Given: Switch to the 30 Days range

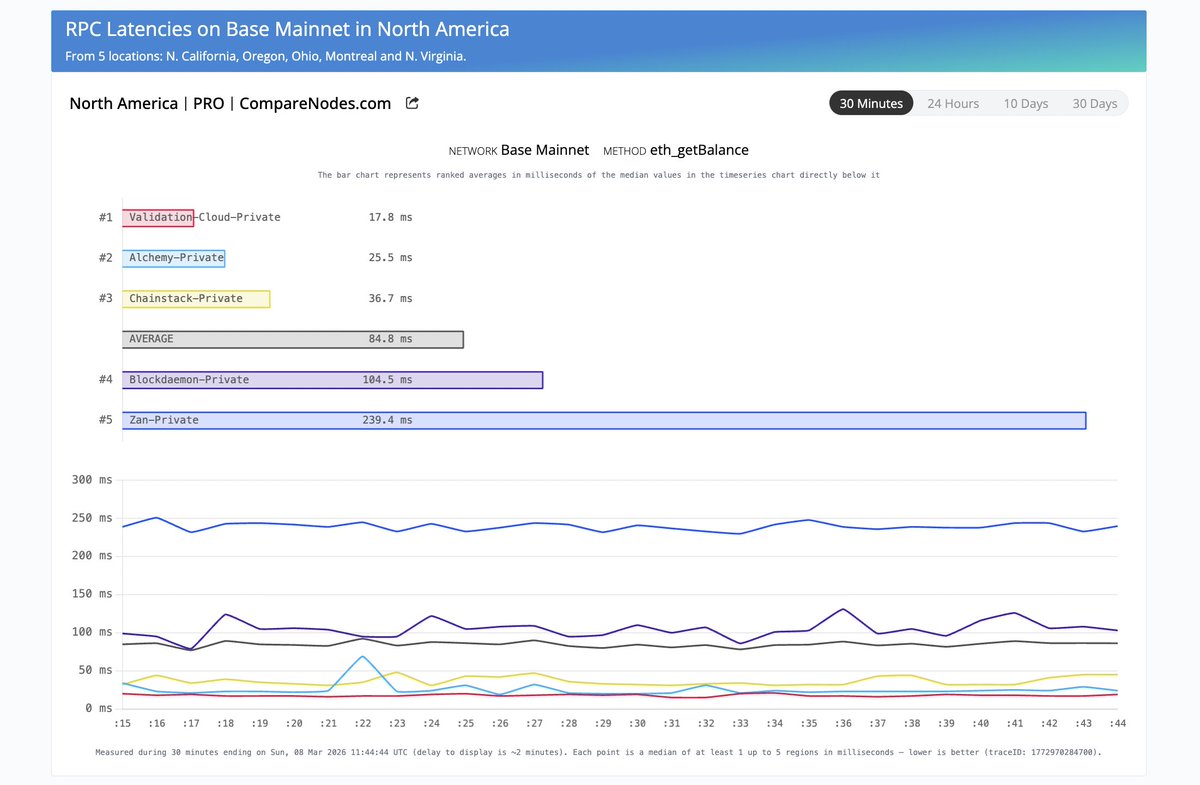Looking at the screenshot, I should pyautogui.click(x=1095, y=103).
